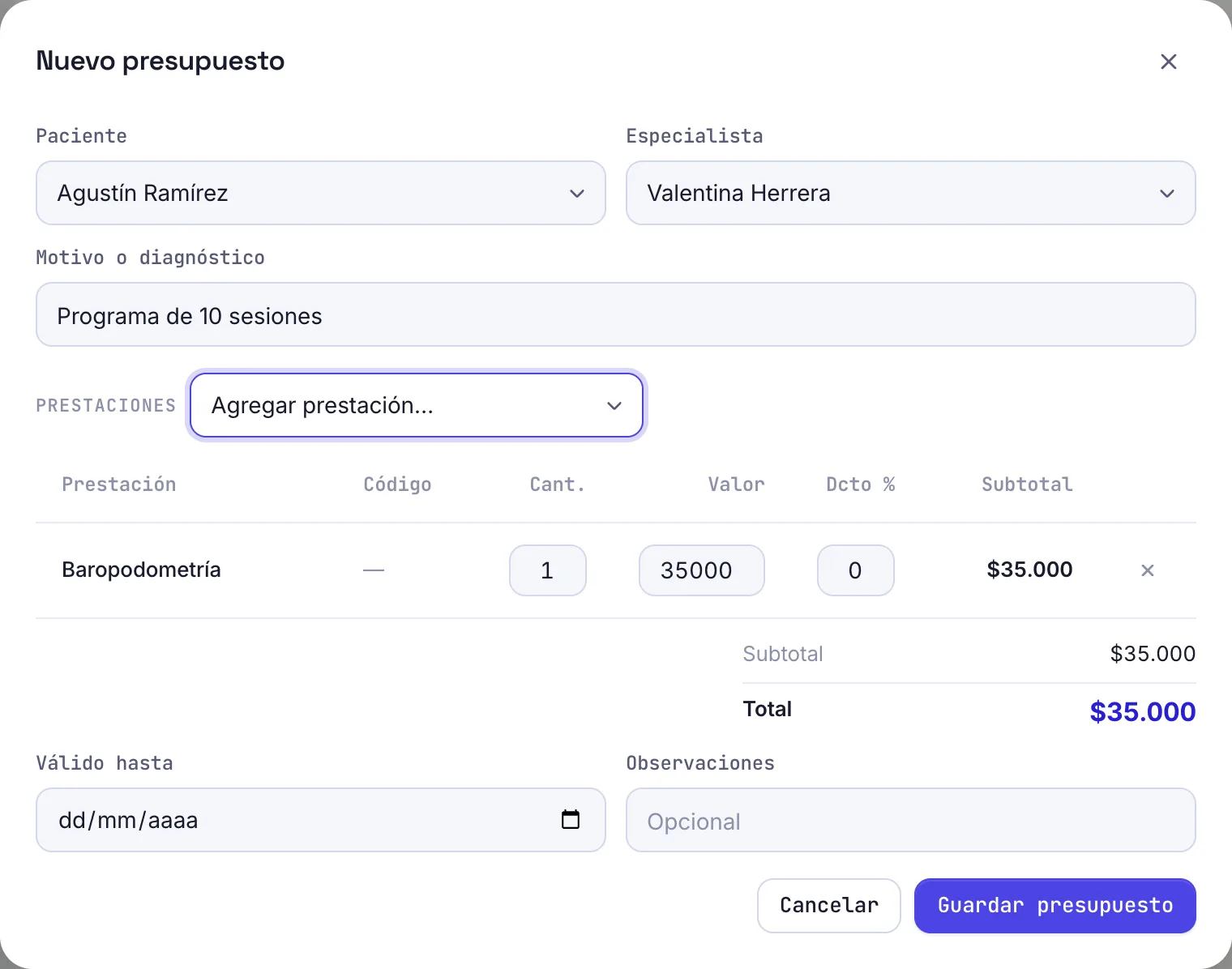The height and width of the screenshot is (969, 1232).
Task: Click the Motivo o diagnóstico field
Action: pyautogui.click(x=616, y=314)
